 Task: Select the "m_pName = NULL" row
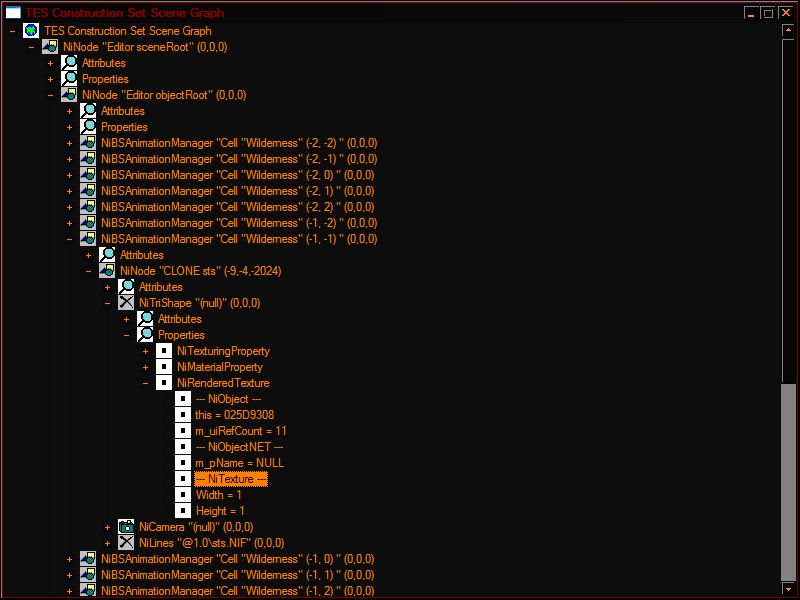click(239, 463)
